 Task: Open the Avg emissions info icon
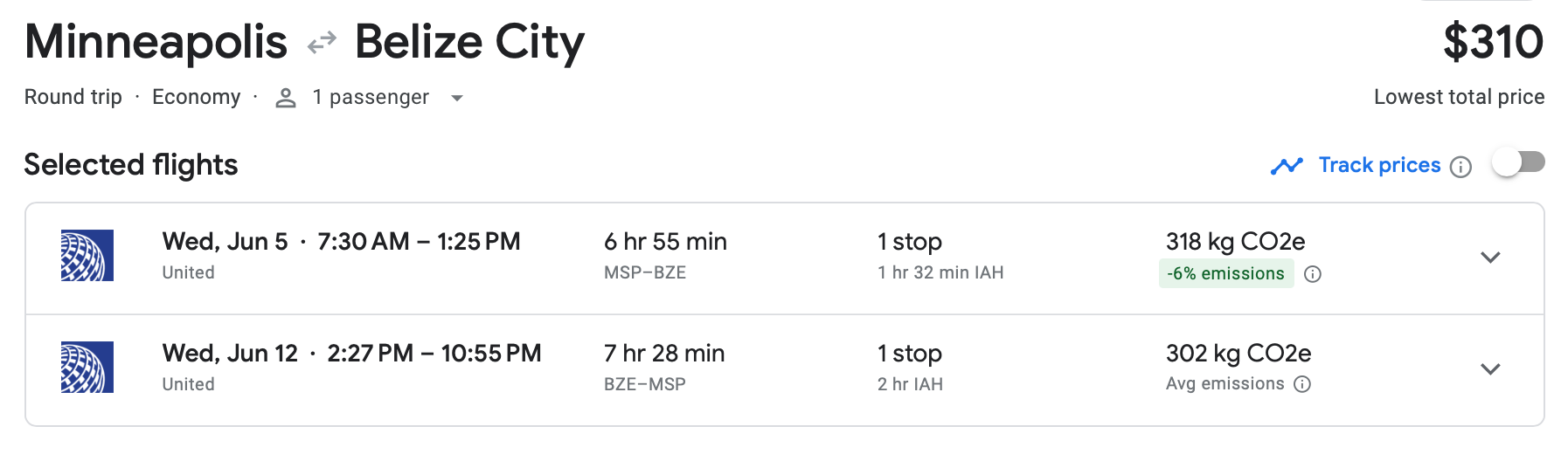tap(1302, 384)
